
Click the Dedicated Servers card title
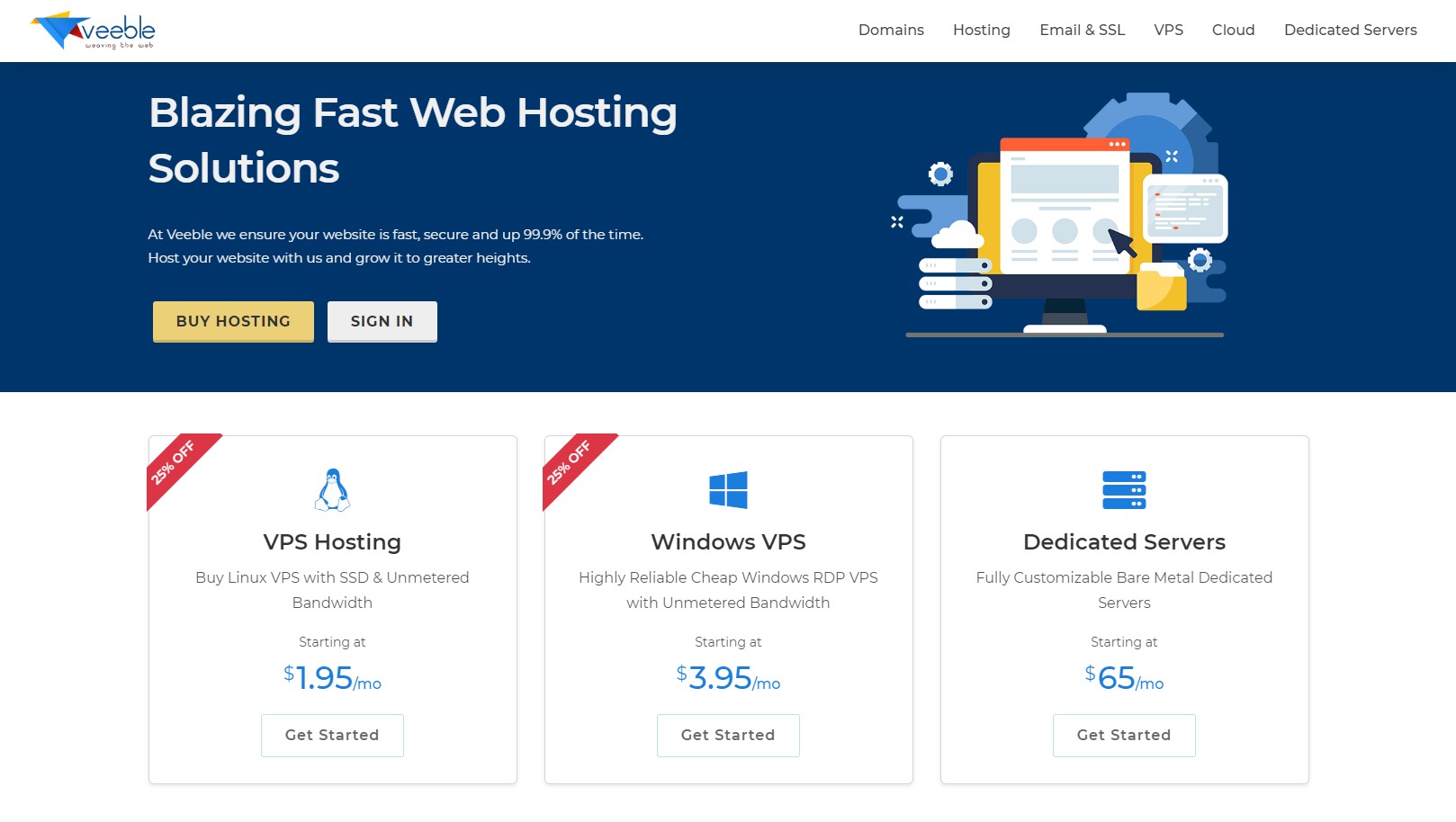pos(1124,541)
